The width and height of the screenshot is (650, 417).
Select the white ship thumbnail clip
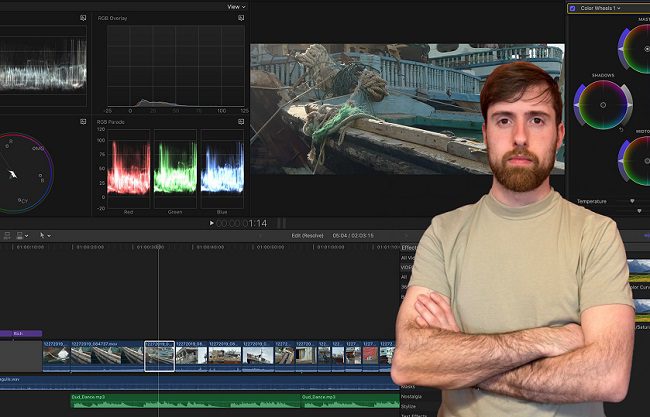258,356
